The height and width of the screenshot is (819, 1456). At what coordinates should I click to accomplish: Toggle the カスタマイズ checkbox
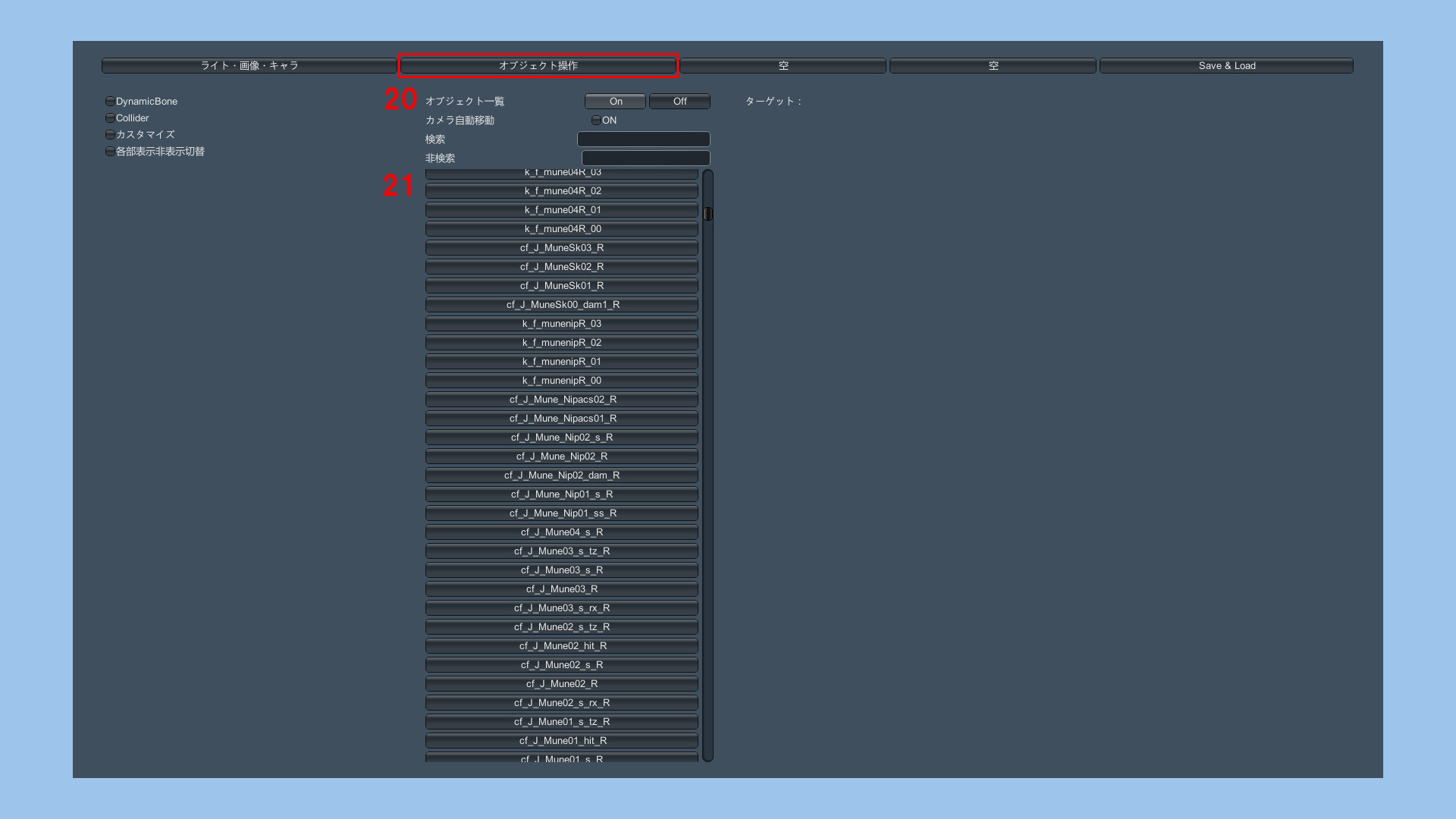point(111,135)
